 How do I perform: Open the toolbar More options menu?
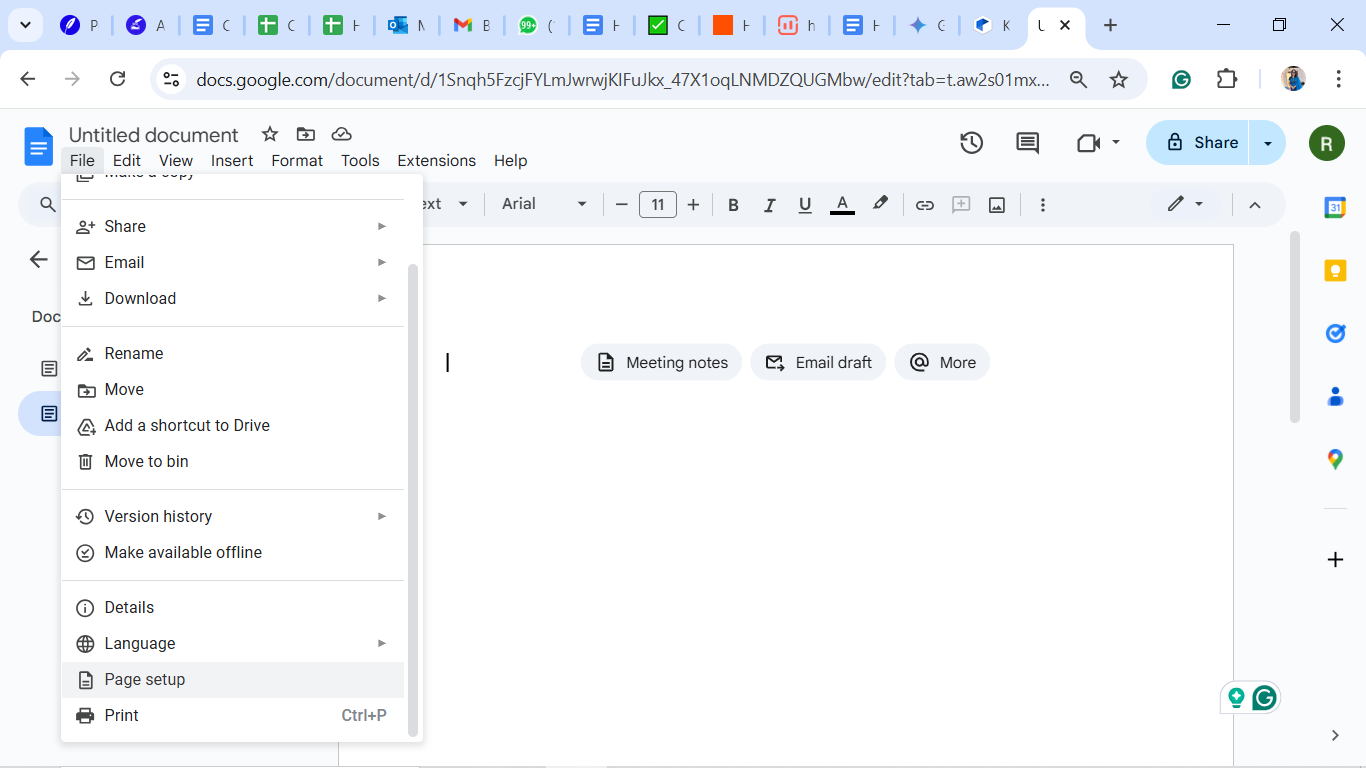(x=1042, y=205)
